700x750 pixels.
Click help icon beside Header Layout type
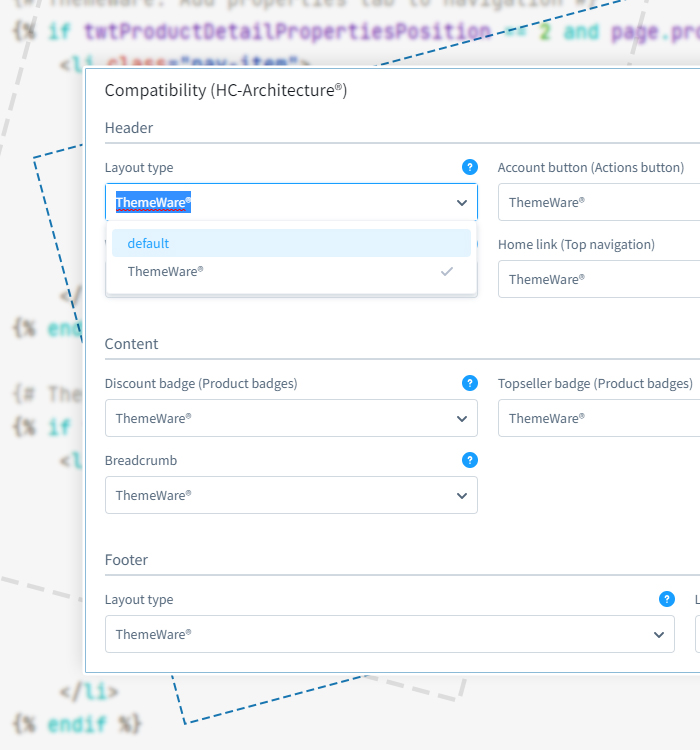470,167
